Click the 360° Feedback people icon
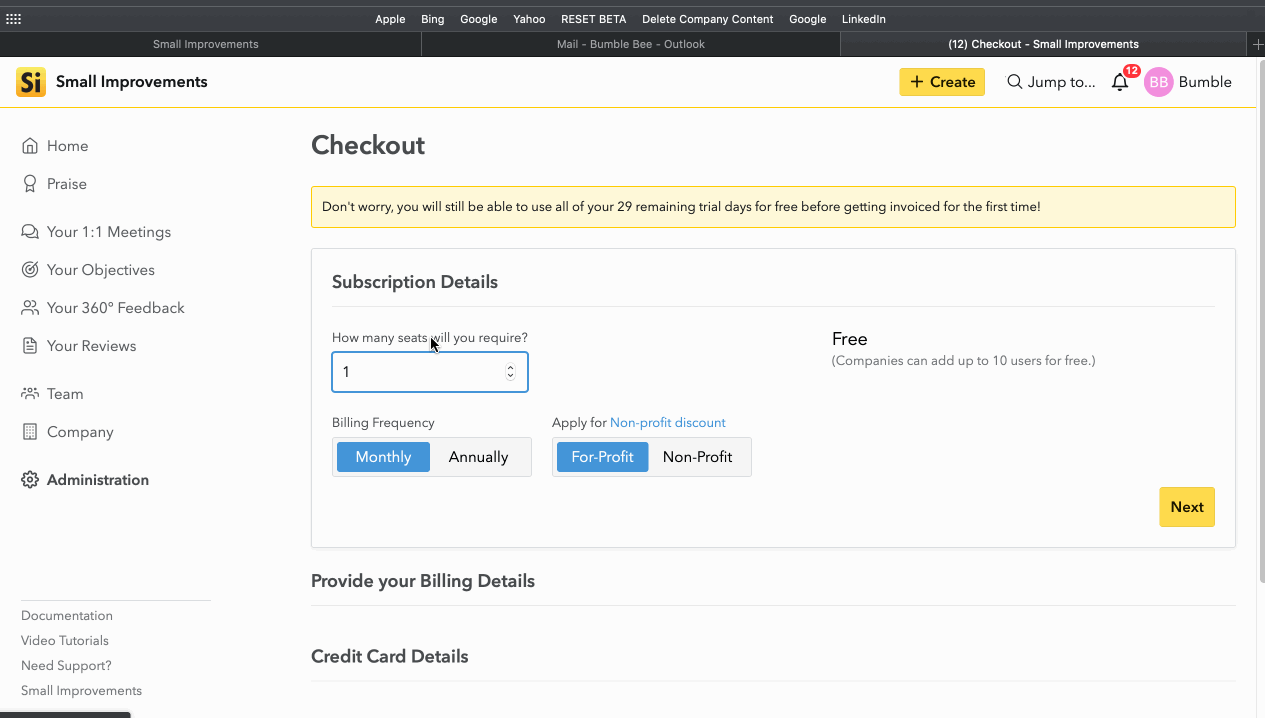Screen dimensions: 1265x718 pyautogui.click(x=30, y=308)
